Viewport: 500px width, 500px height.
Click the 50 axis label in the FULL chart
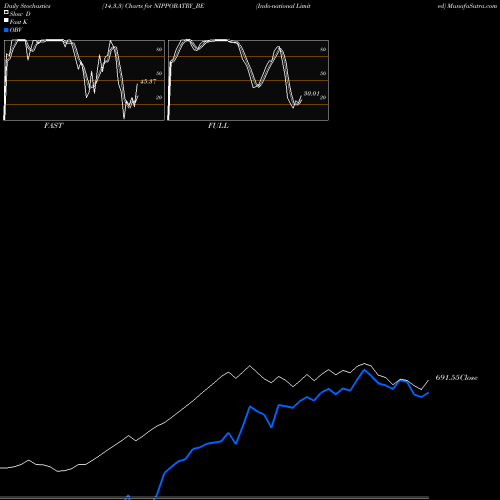point(323,73)
